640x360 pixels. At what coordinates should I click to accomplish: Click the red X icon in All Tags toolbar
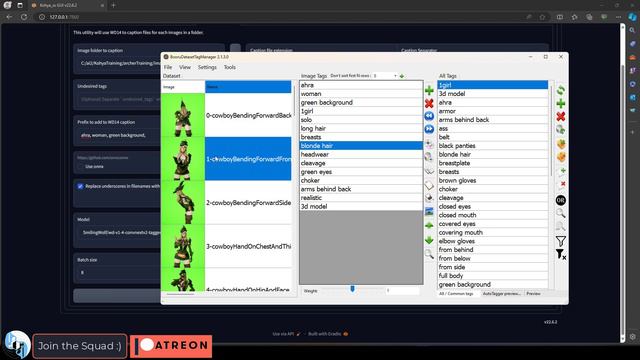click(561, 116)
